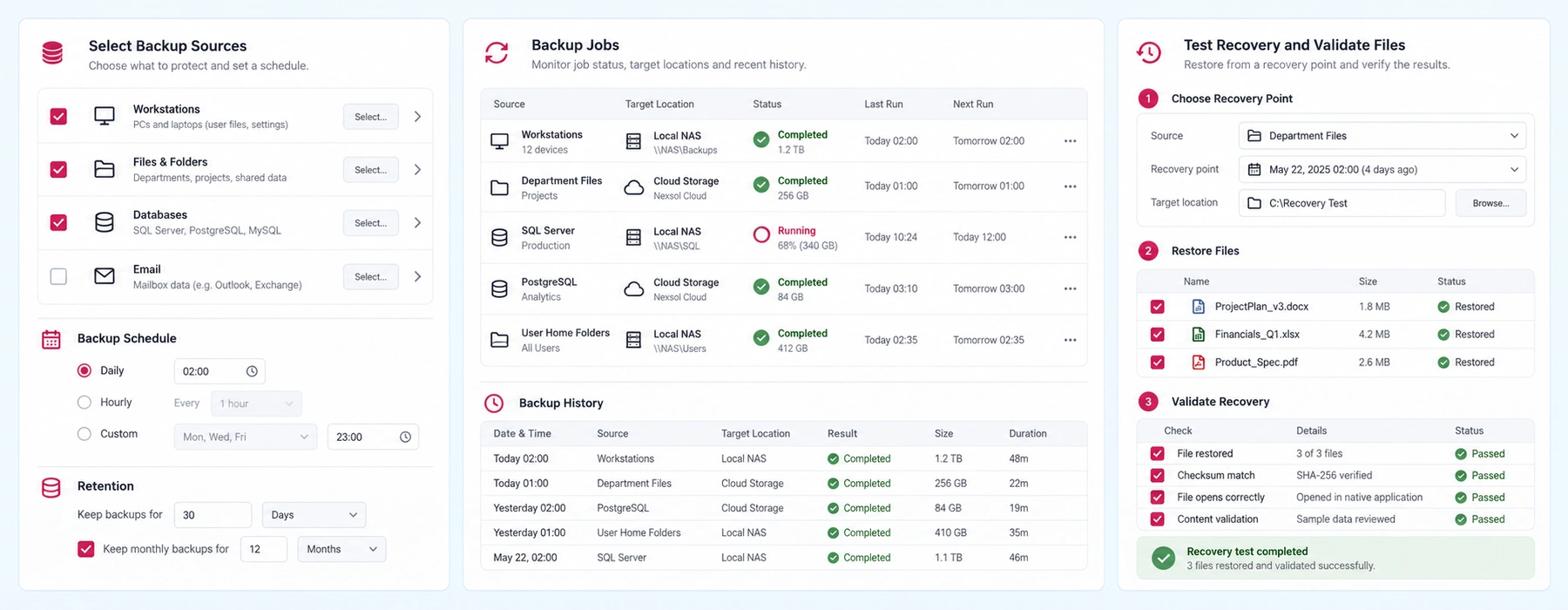Click the PDF file icon for Product_Spec.pdf
1568x610 pixels.
1199,362
